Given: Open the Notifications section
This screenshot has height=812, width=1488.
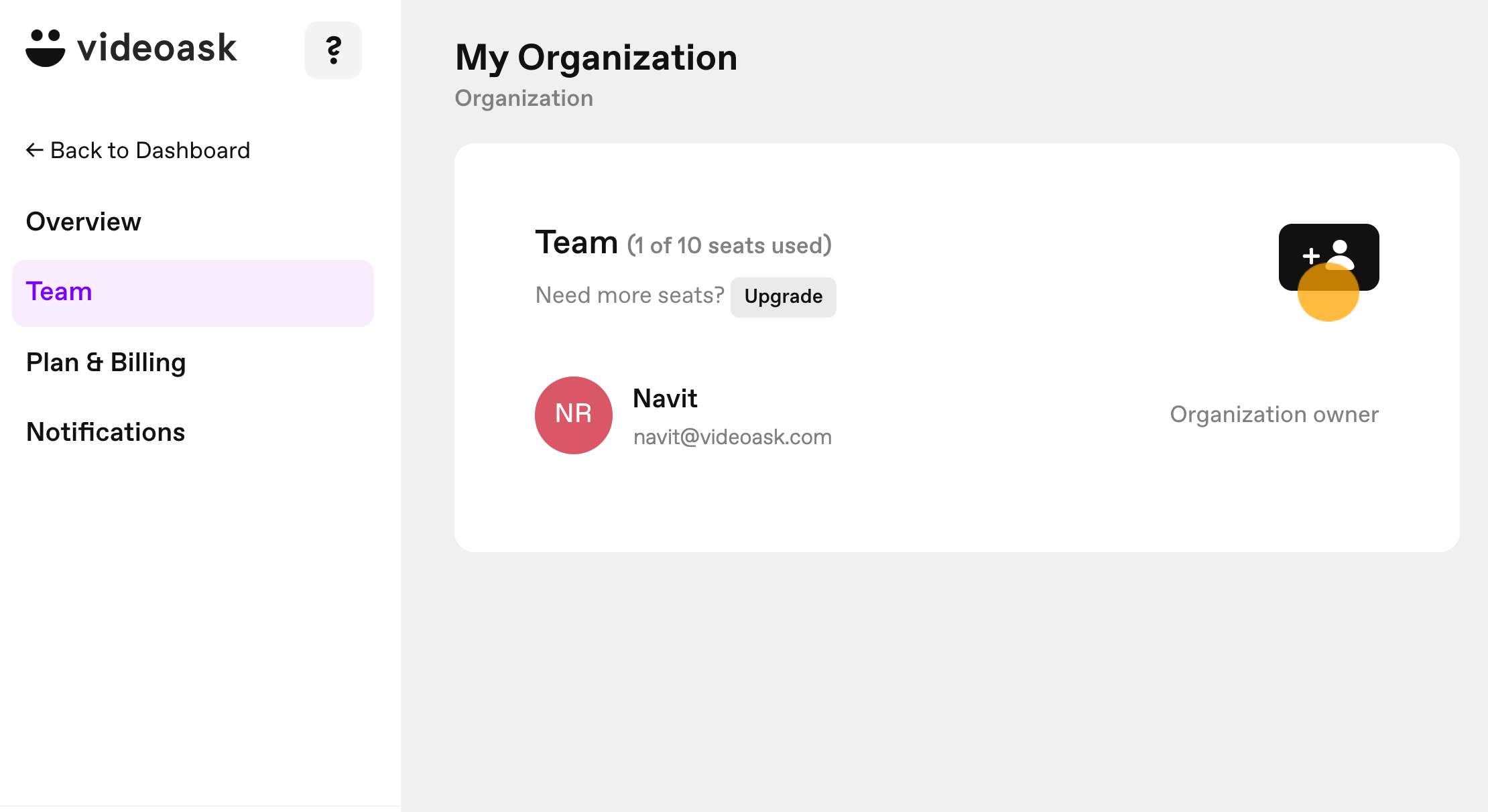Looking at the screenshot, I should (x=105, y=432).
